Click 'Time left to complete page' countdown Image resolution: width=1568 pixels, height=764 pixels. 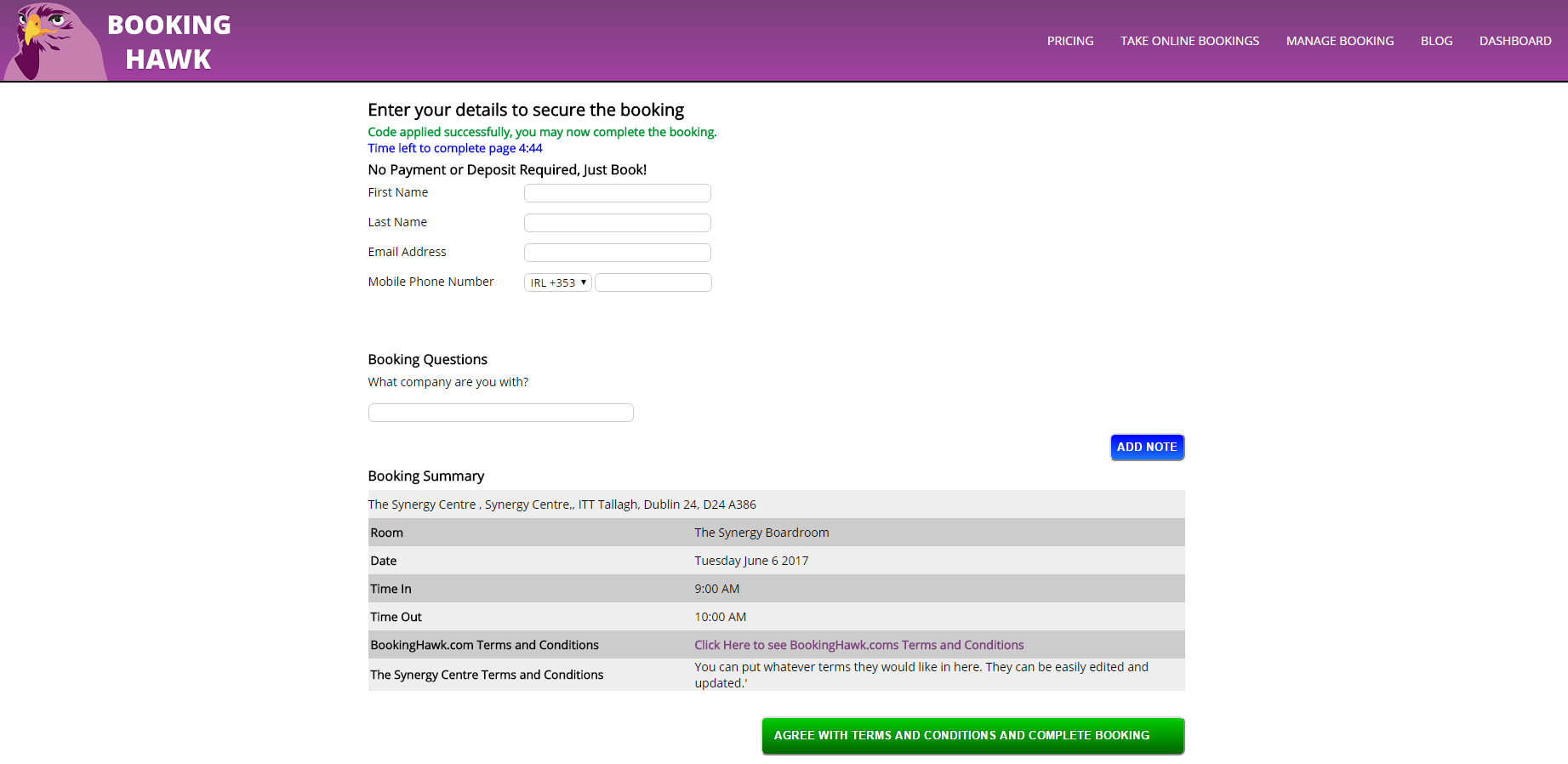455,148
